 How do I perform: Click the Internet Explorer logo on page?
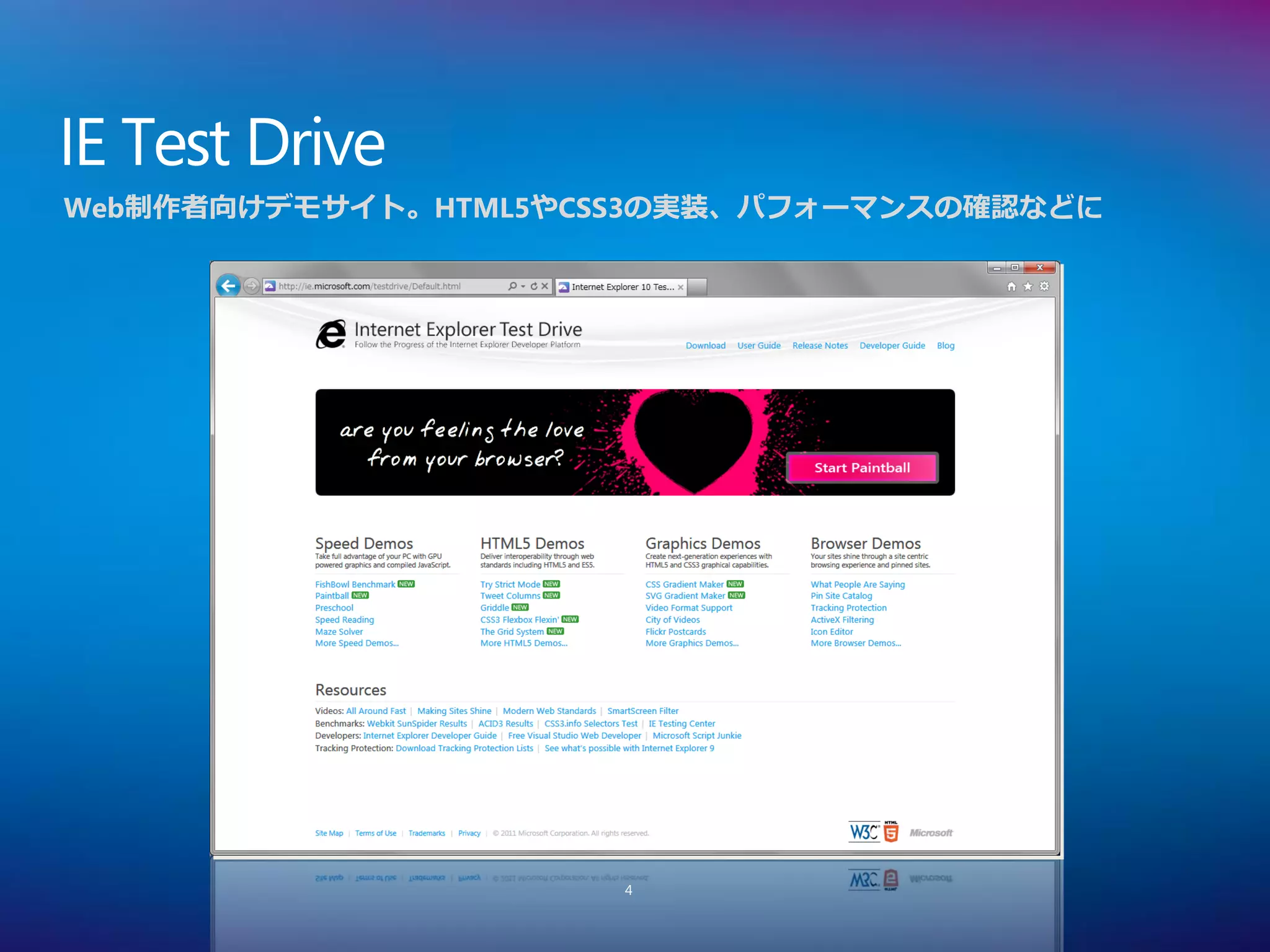point(331,335)
